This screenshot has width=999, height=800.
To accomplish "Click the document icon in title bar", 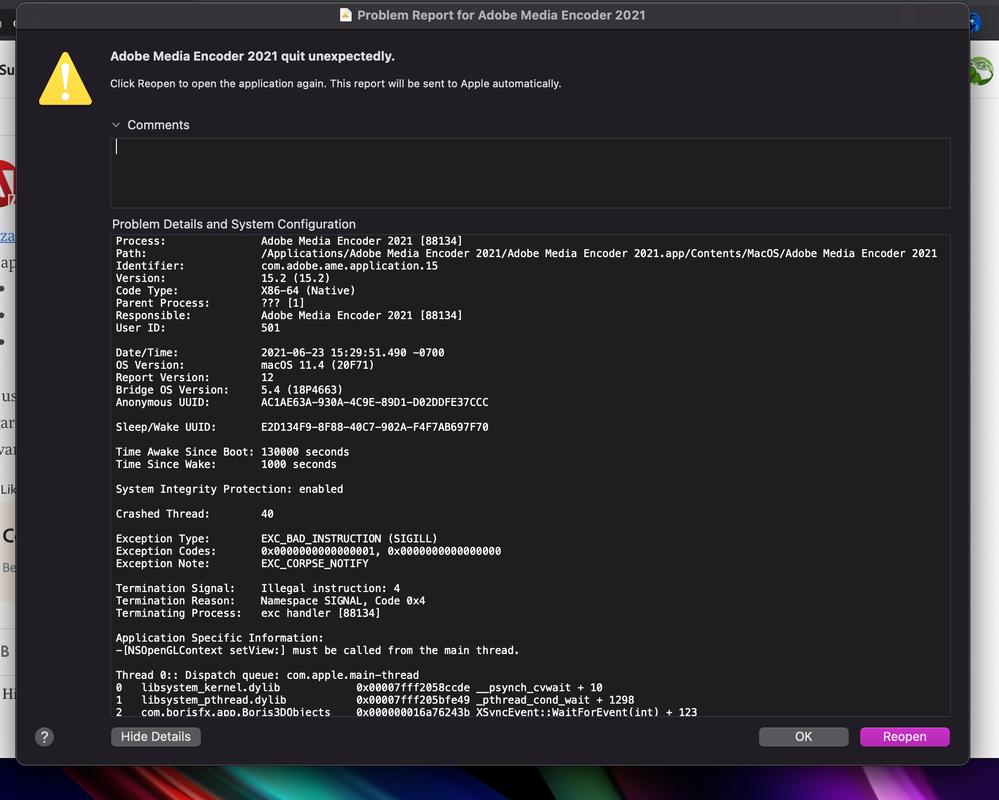I will coord(345,15).
